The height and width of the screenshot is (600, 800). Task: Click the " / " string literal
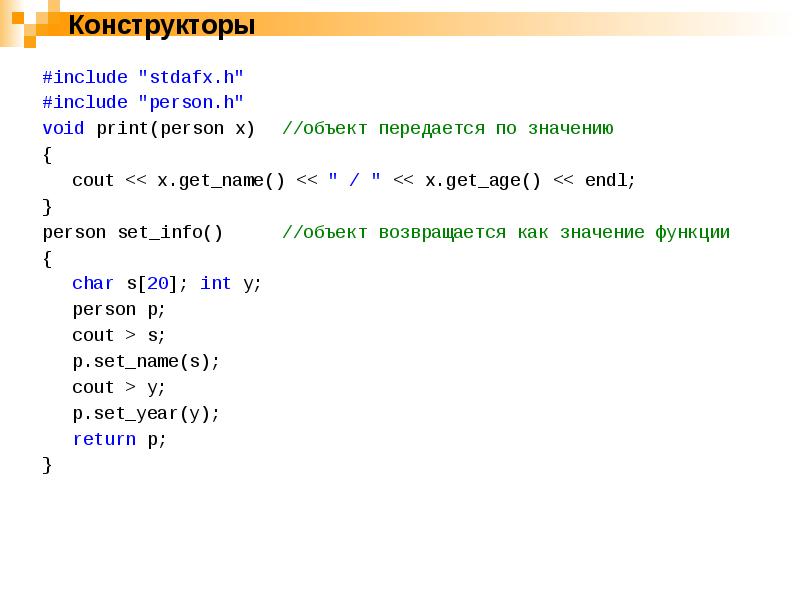pos(354,180)
